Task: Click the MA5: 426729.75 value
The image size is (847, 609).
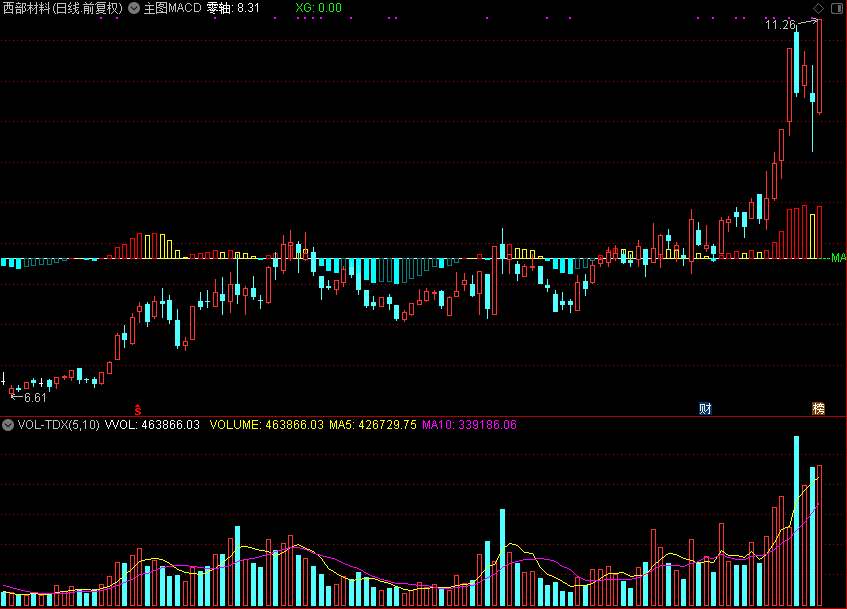Action: (x=373, y=425)
